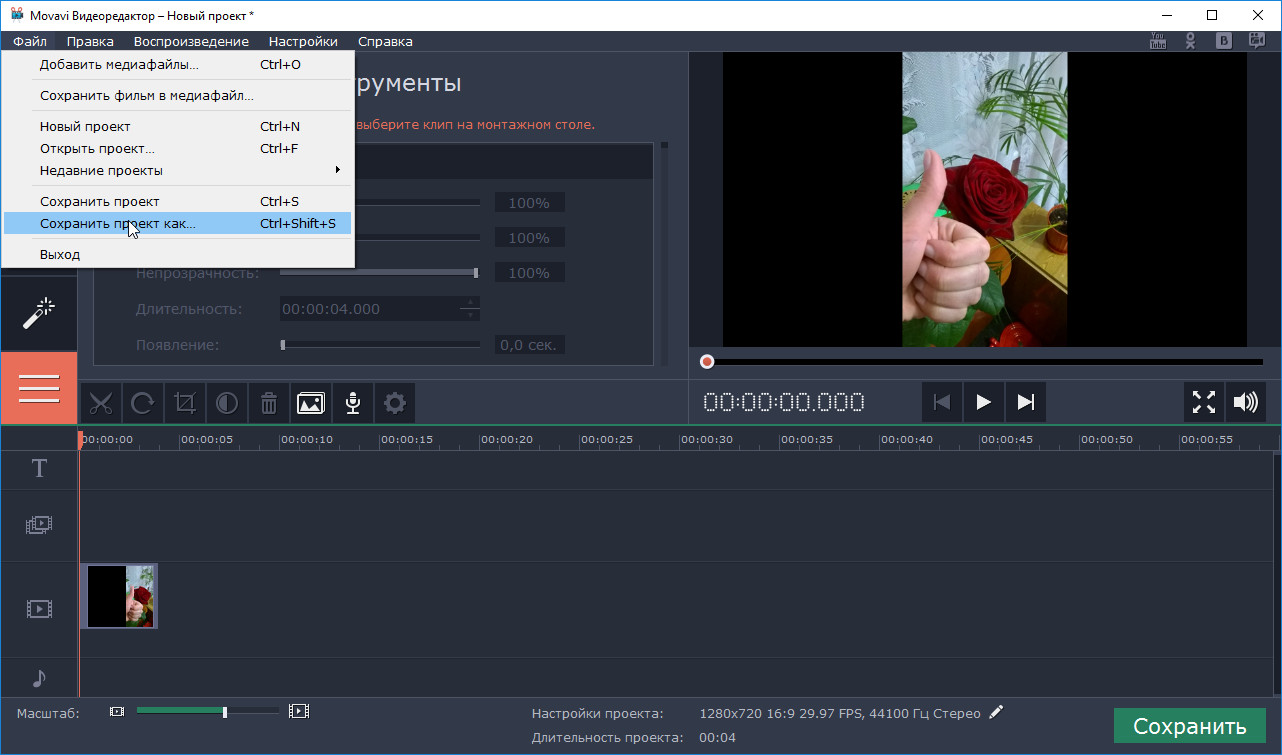The width and height of the screenshot is (1282, 755).
Task: Click the feedback chat icon
Action: click(1257, 41)
